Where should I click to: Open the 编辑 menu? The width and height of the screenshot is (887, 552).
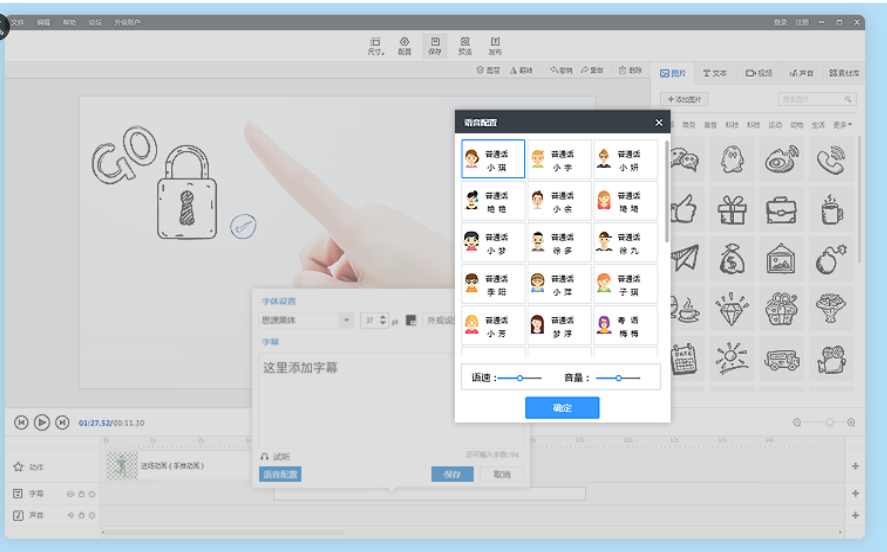point(44,22)
